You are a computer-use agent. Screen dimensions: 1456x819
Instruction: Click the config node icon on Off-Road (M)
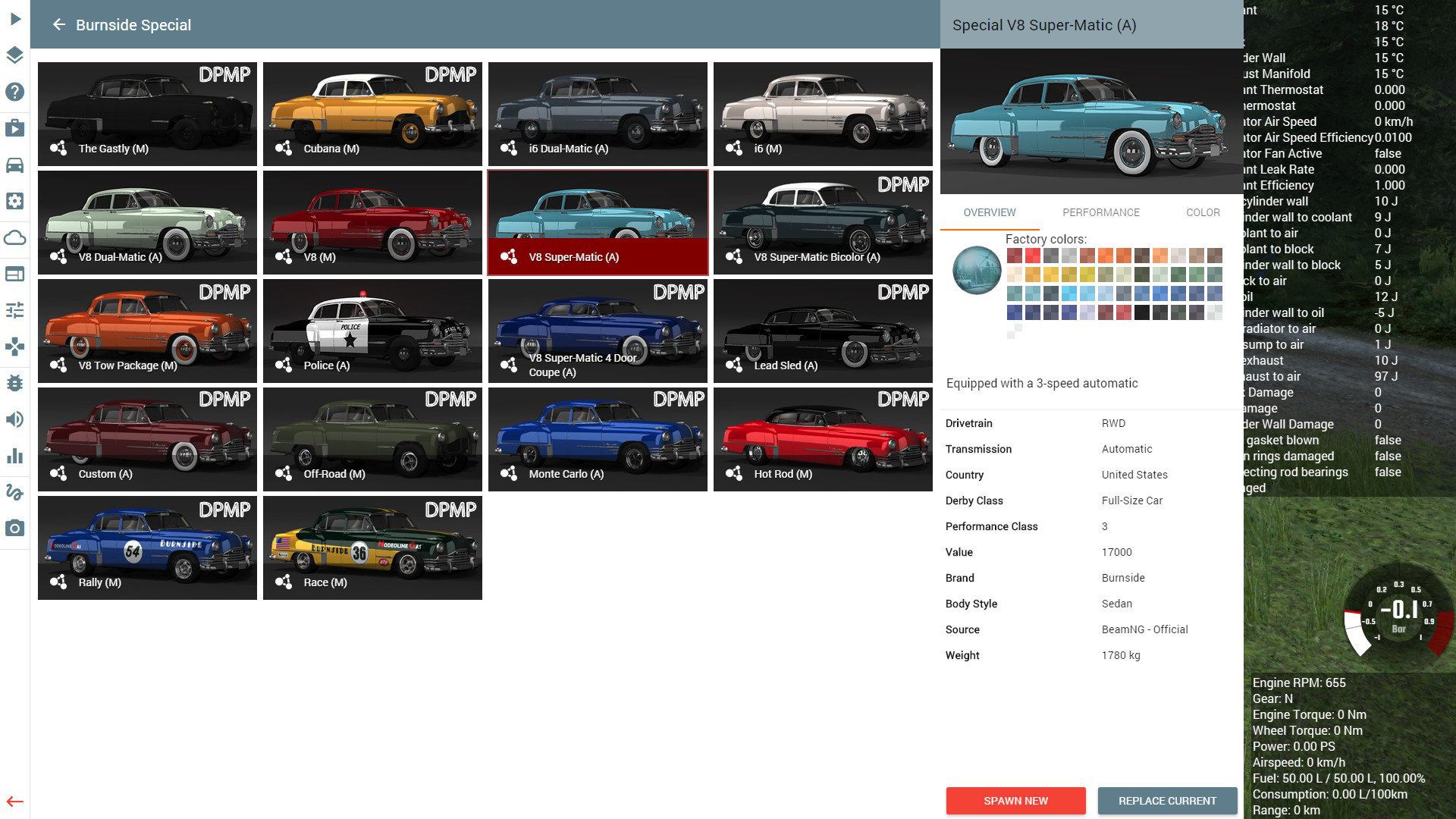click(284, 473)
